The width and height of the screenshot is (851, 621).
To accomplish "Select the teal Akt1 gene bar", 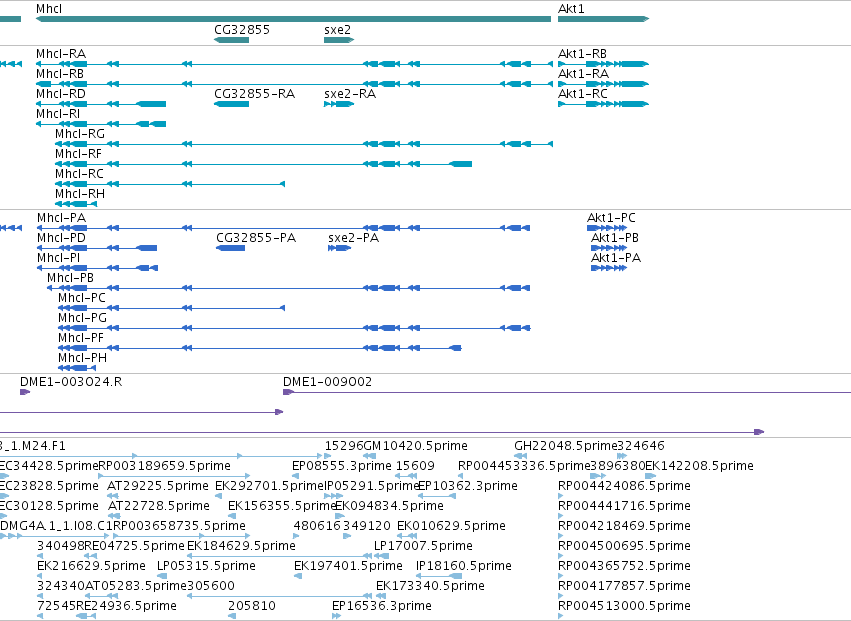I will click(x=604, y=19).
